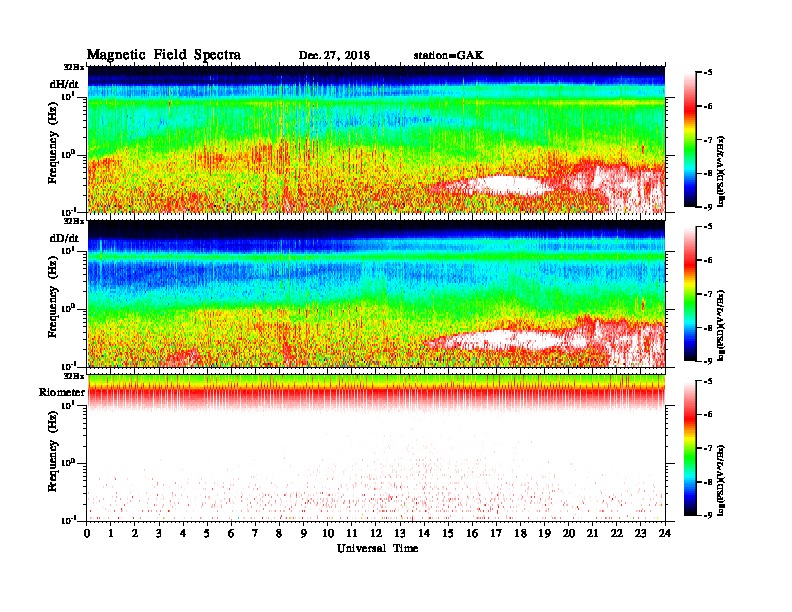
Task: Click the log(PSD) label beside dH/dt color scale
Action: (721, 171)
